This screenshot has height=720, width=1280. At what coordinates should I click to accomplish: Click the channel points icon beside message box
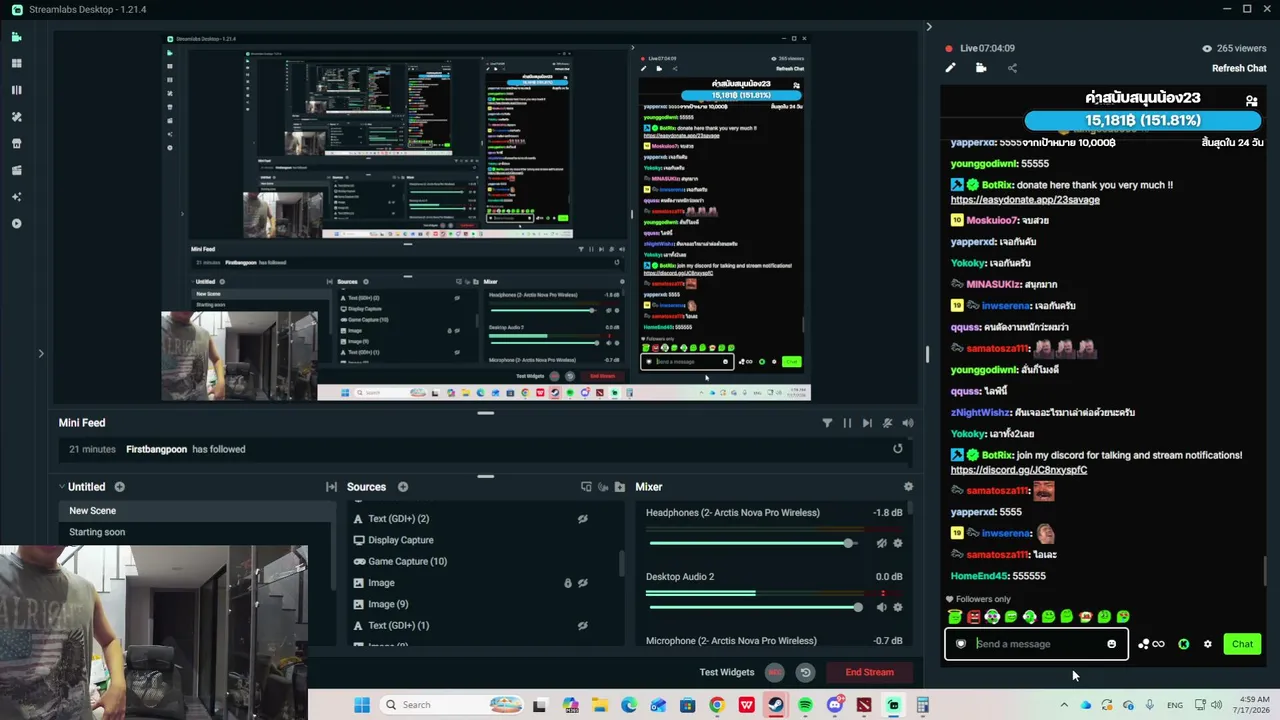(x=1151, y=644)
